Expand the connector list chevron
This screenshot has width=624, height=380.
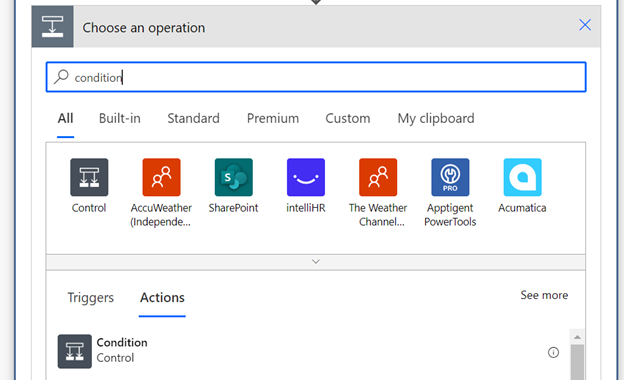(x=316, y=262)
